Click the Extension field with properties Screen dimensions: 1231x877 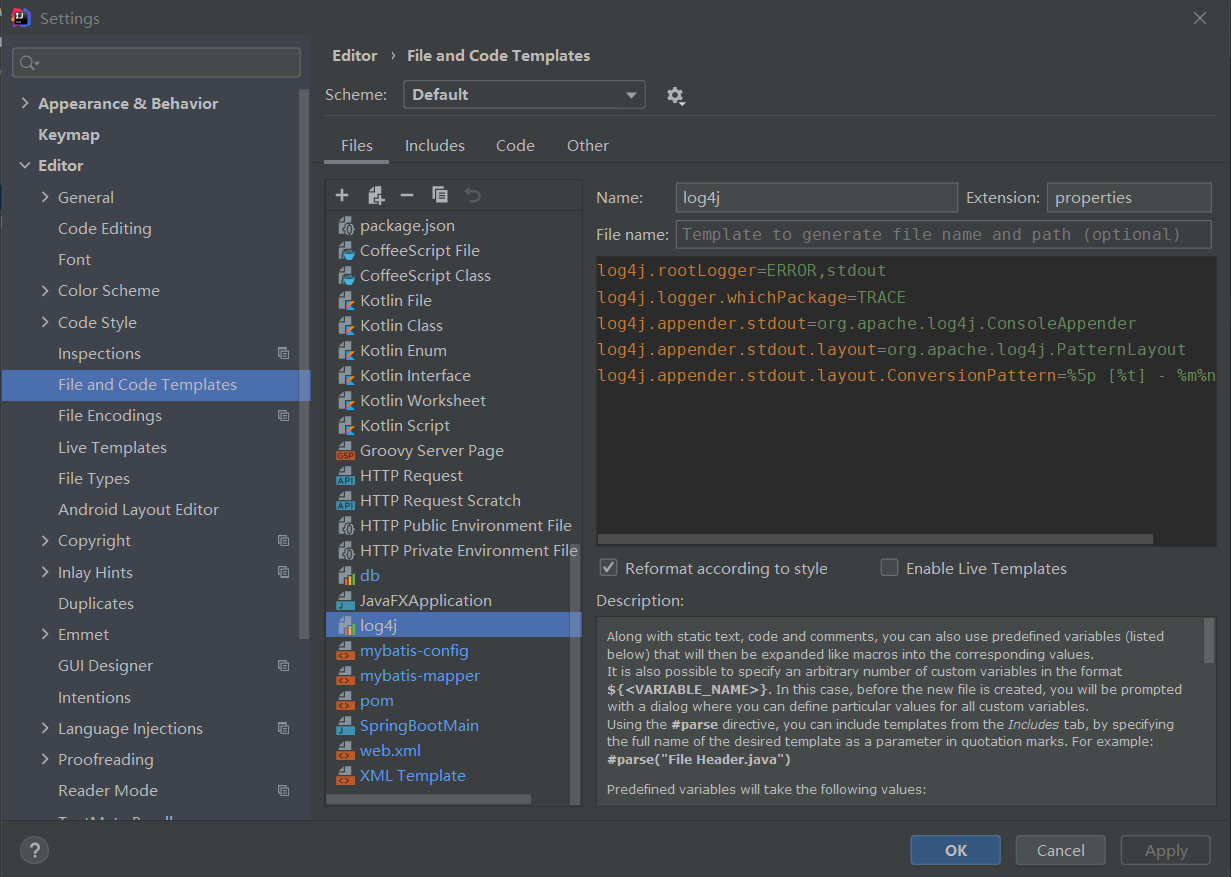[1129, 198]
